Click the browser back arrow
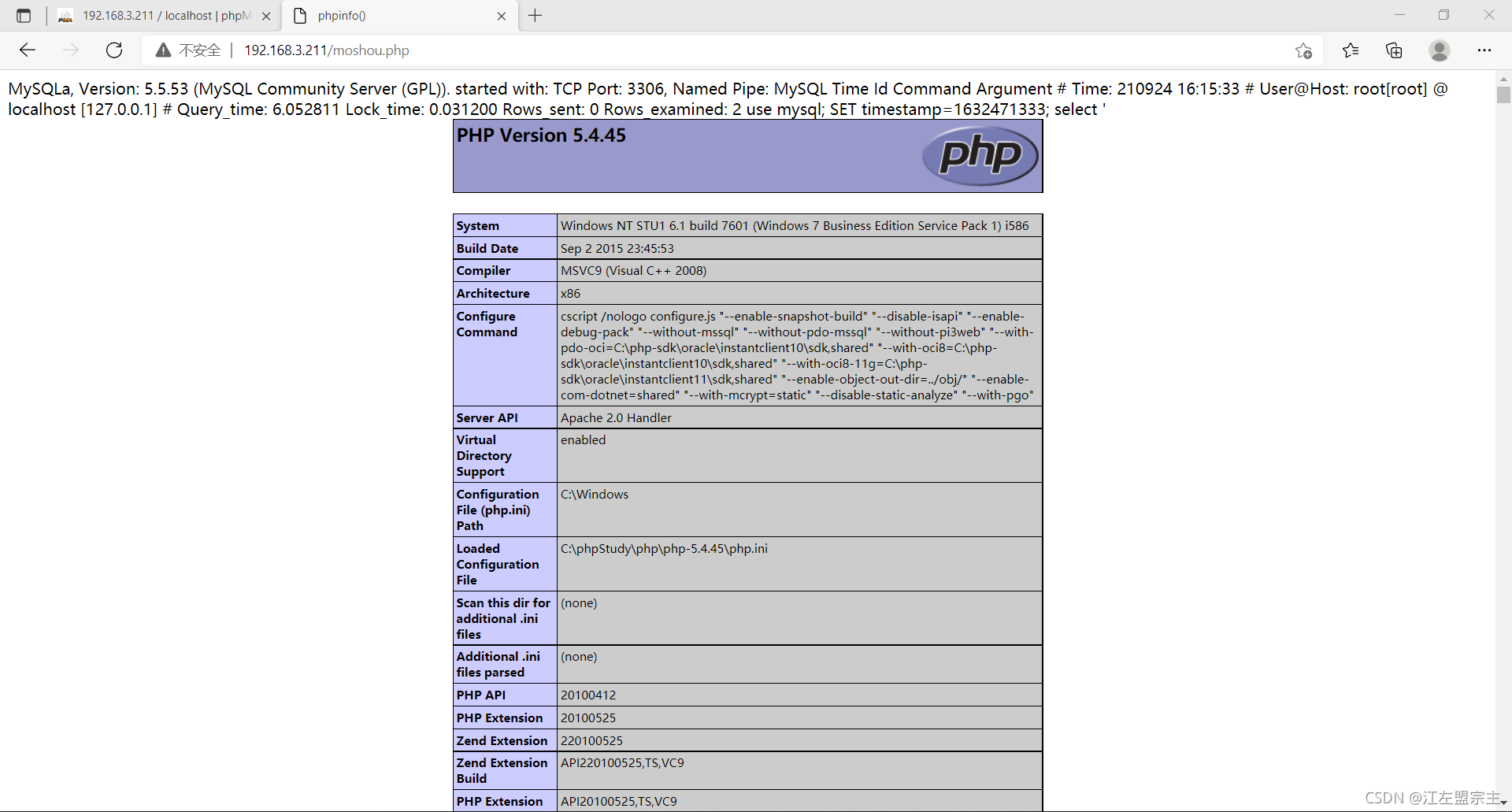Screen dimensions: 1512x812 click(28, 50)
